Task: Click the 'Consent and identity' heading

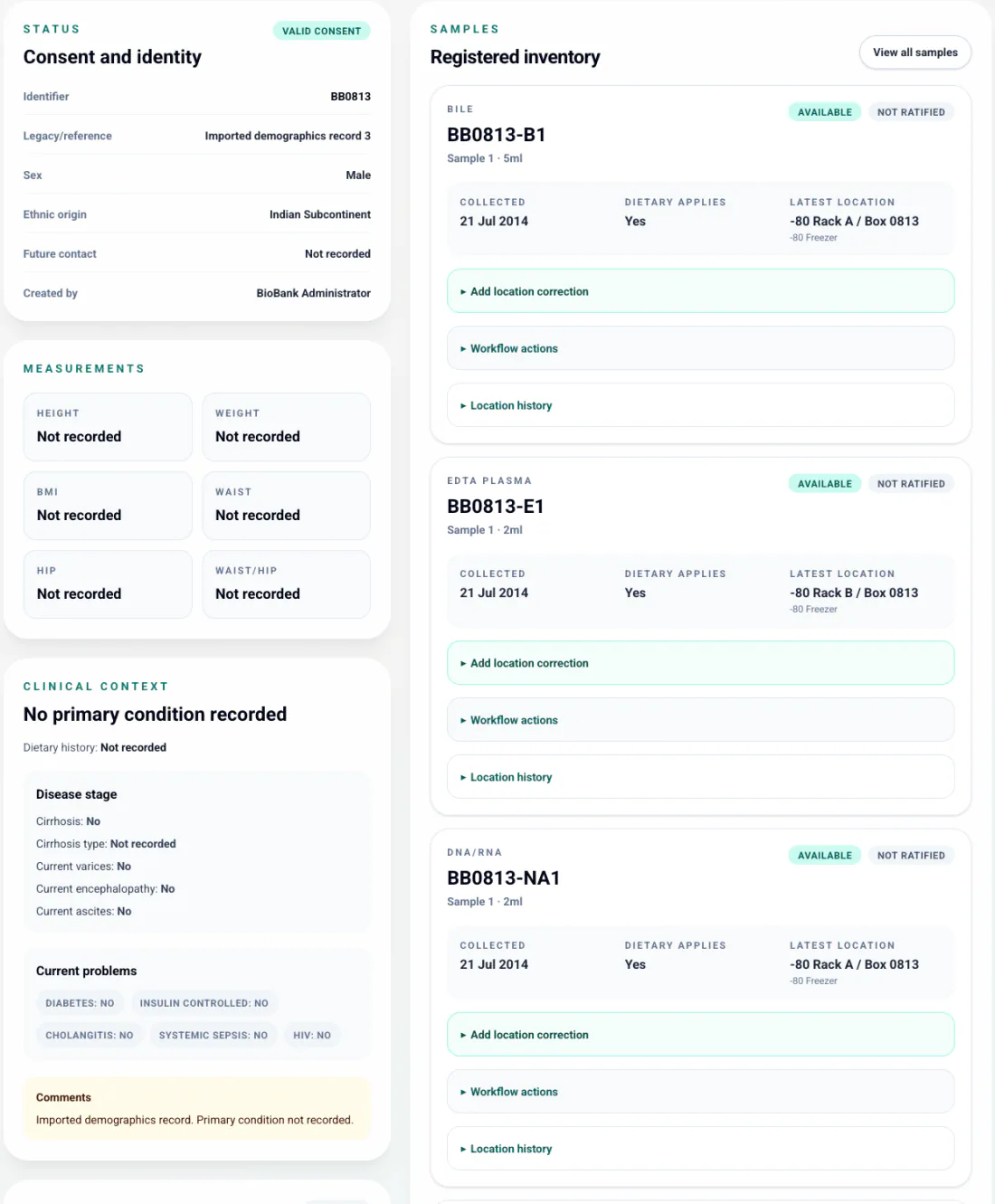Action: (x=112, y=57)
